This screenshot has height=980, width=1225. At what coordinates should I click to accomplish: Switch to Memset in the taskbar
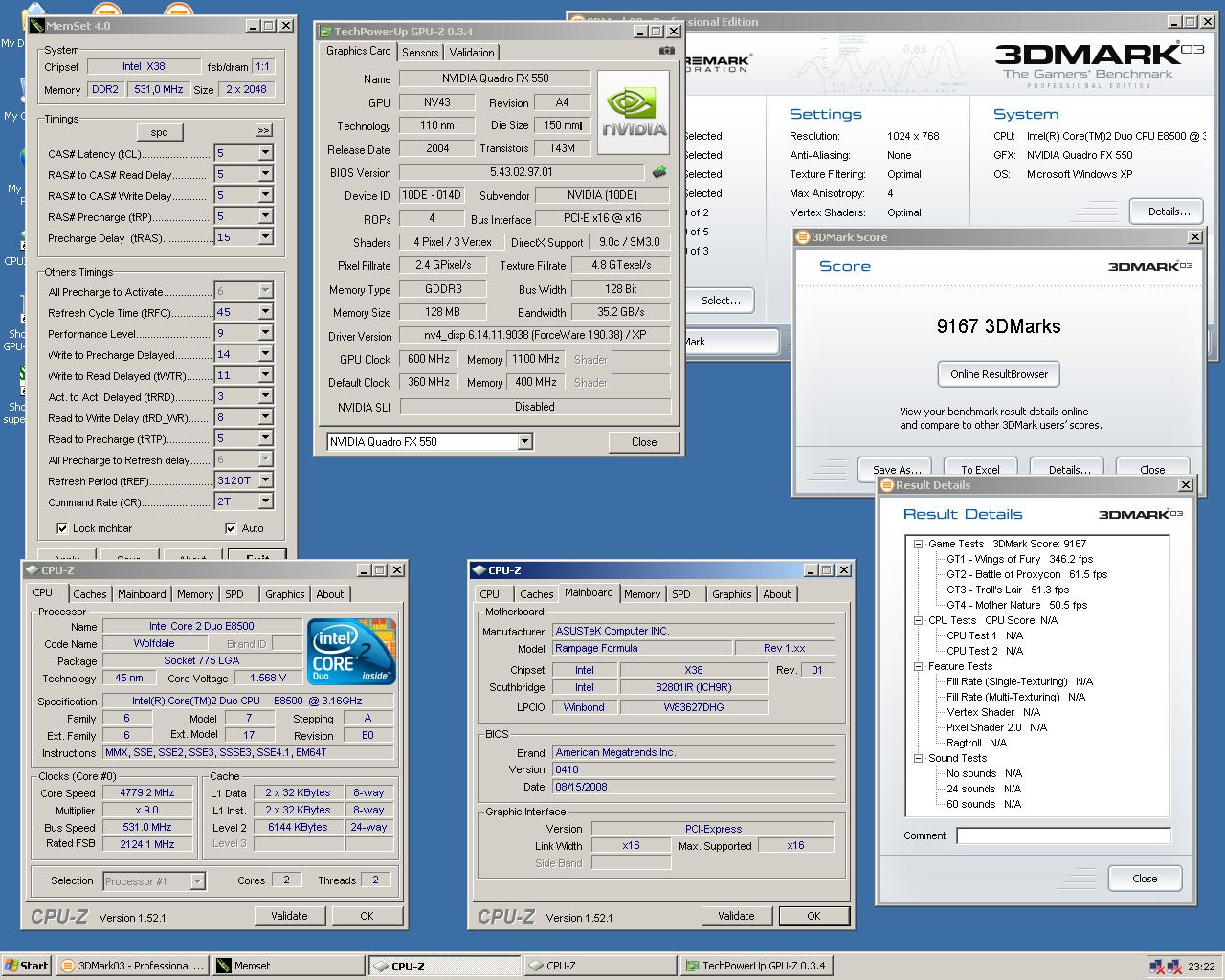pos(288,966)
